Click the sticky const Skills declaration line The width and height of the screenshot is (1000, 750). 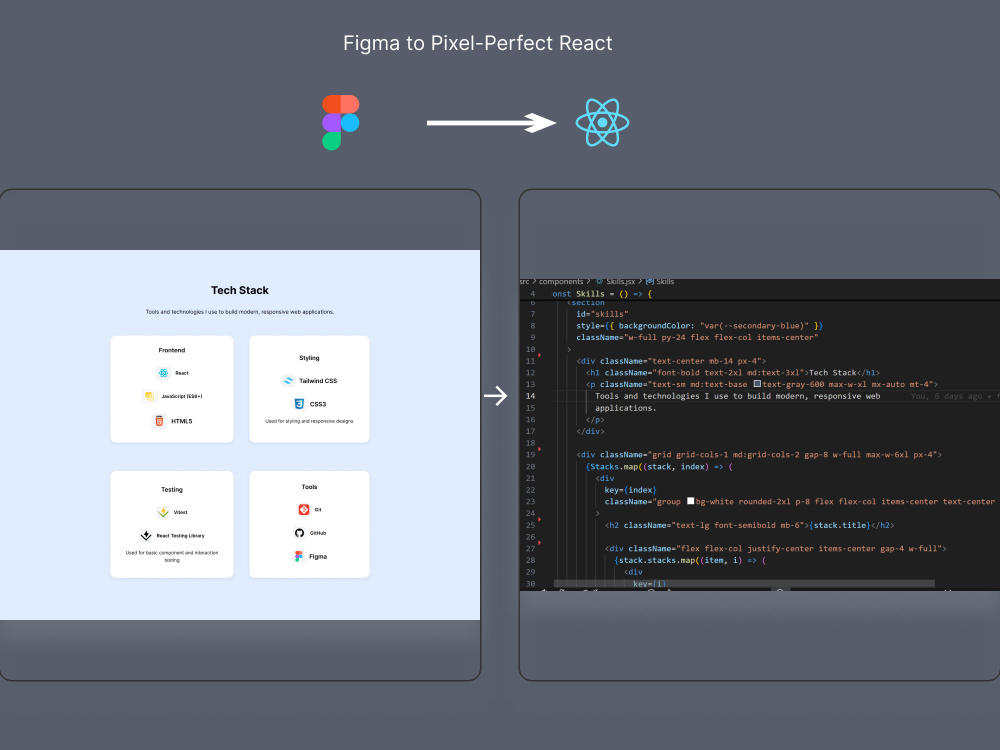point(602,294)
